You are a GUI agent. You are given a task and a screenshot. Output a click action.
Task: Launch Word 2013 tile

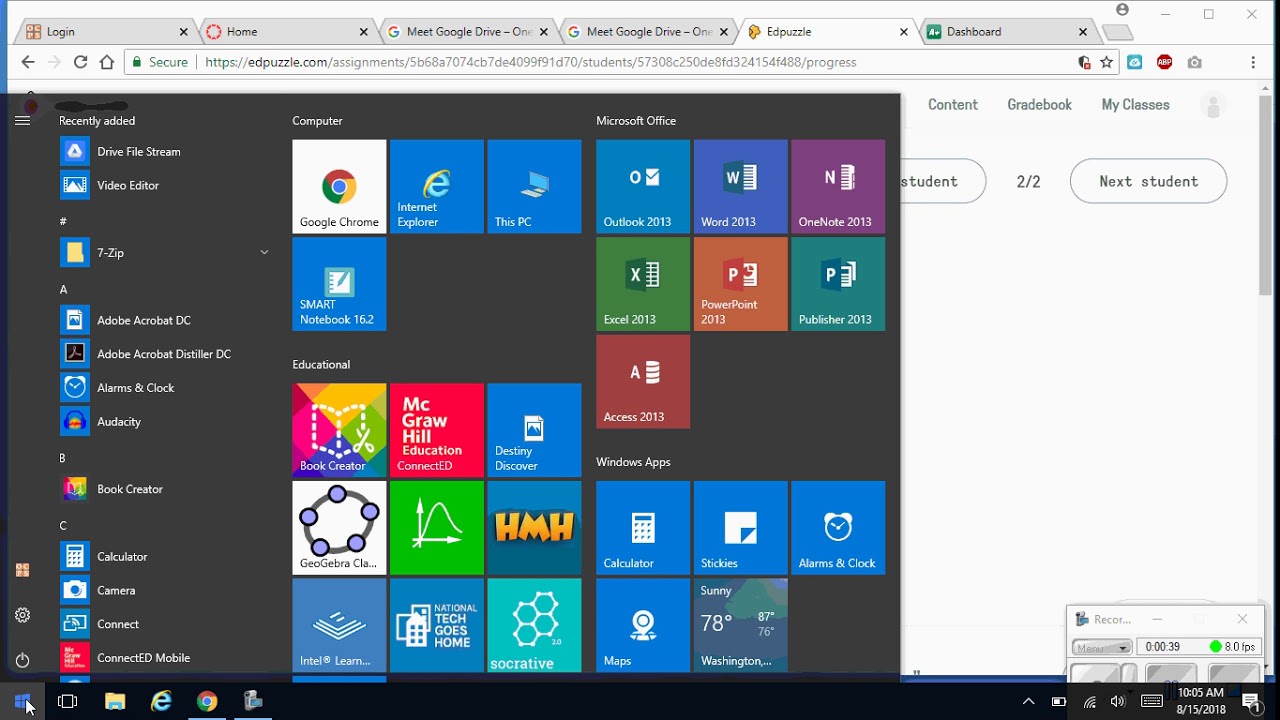740,186
